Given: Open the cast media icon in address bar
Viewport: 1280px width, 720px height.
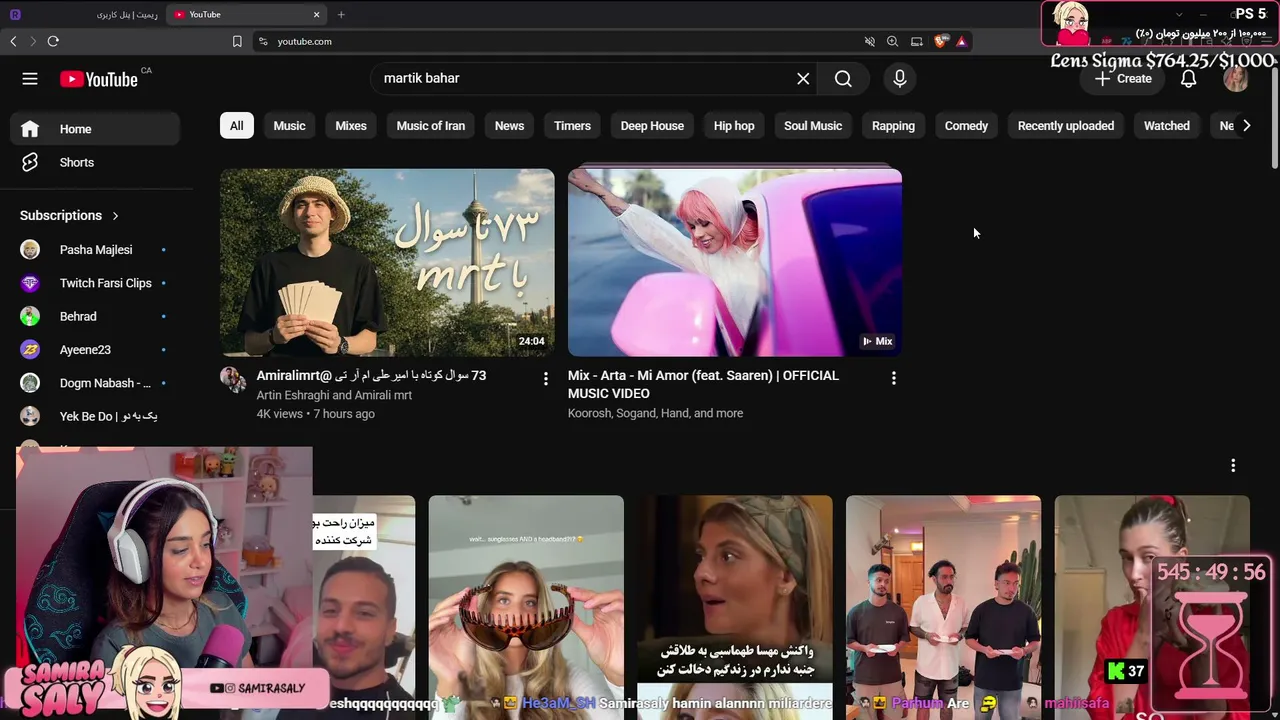Looking at the screenshot, I should click(916, 41).
